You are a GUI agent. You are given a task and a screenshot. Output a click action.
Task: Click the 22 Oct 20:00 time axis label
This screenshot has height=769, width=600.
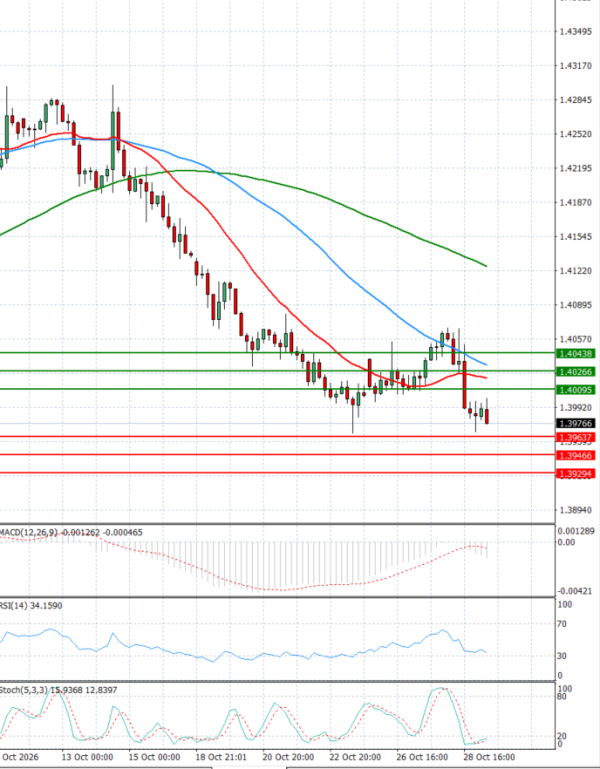pyautogui.click(x=355, y=757)
